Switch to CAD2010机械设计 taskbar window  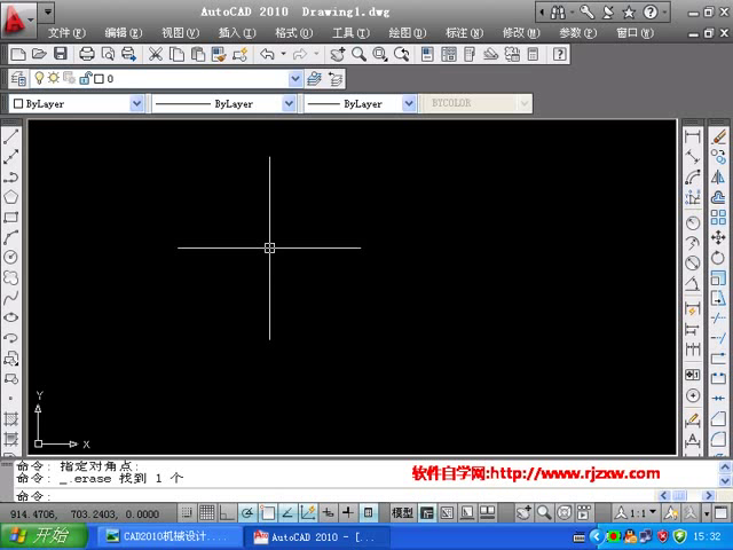169,536
